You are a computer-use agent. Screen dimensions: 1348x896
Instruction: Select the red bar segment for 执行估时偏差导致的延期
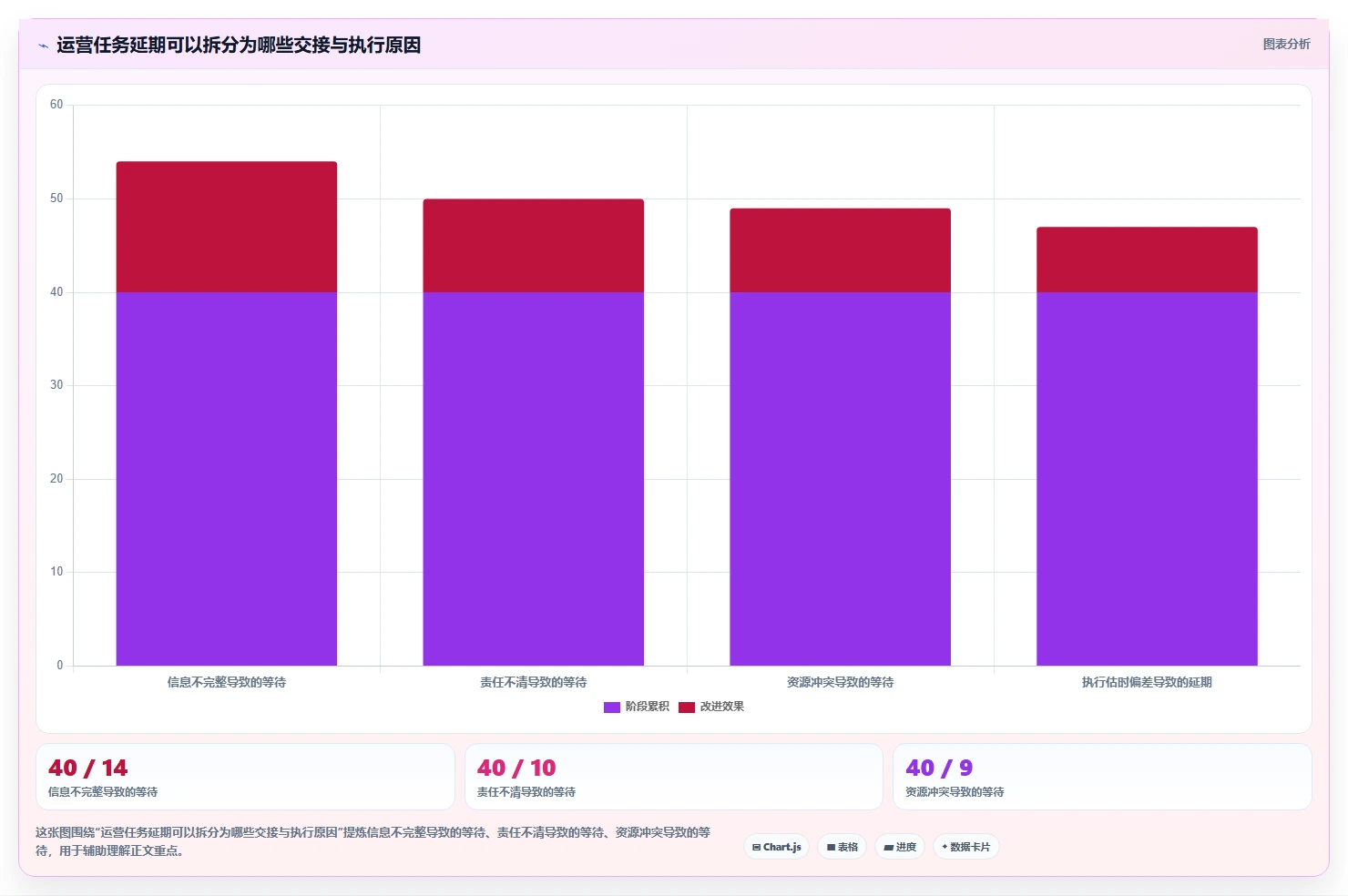pos(1147,260)
